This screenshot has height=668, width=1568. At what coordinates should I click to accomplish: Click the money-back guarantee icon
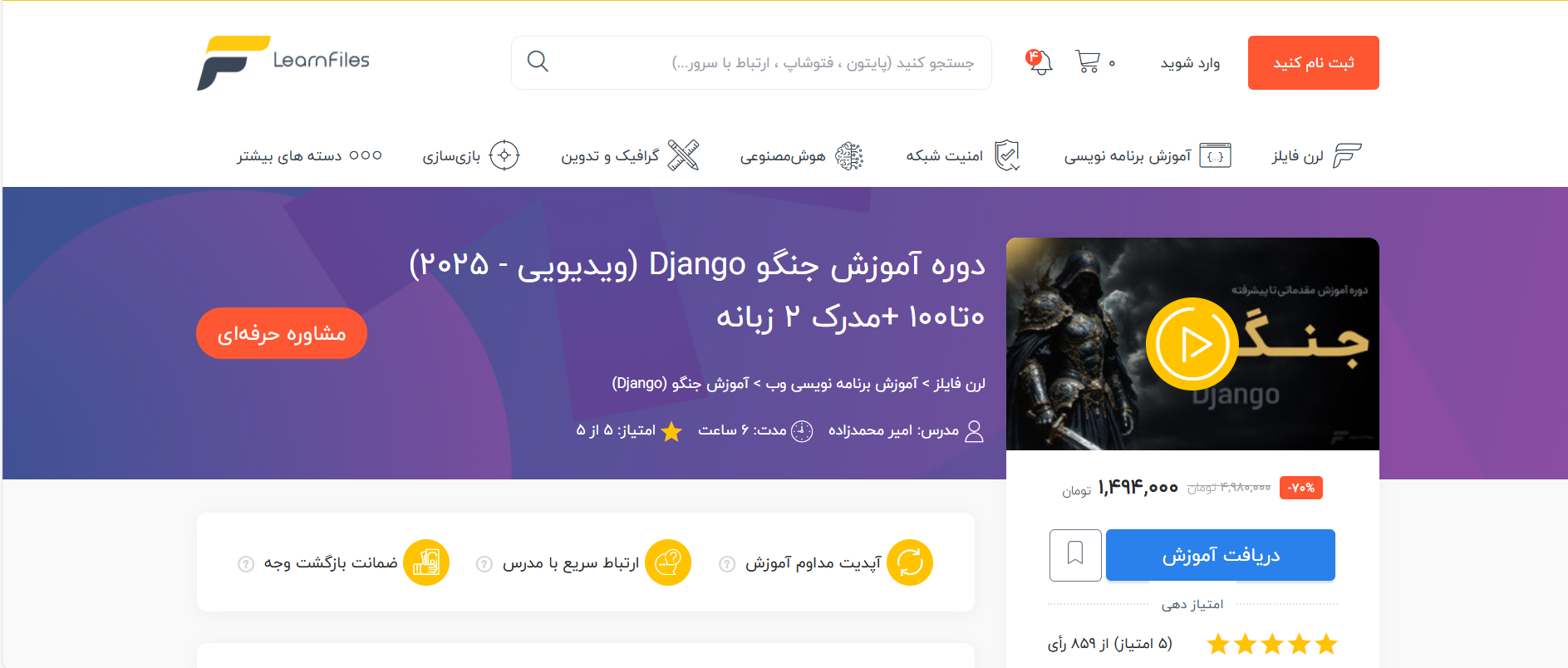426,562
